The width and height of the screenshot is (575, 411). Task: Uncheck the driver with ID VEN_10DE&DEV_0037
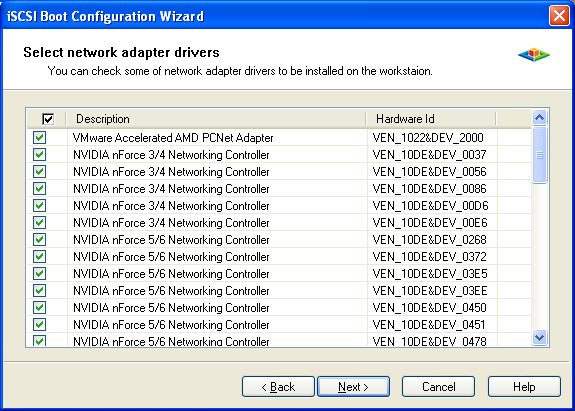click(40, 154)
